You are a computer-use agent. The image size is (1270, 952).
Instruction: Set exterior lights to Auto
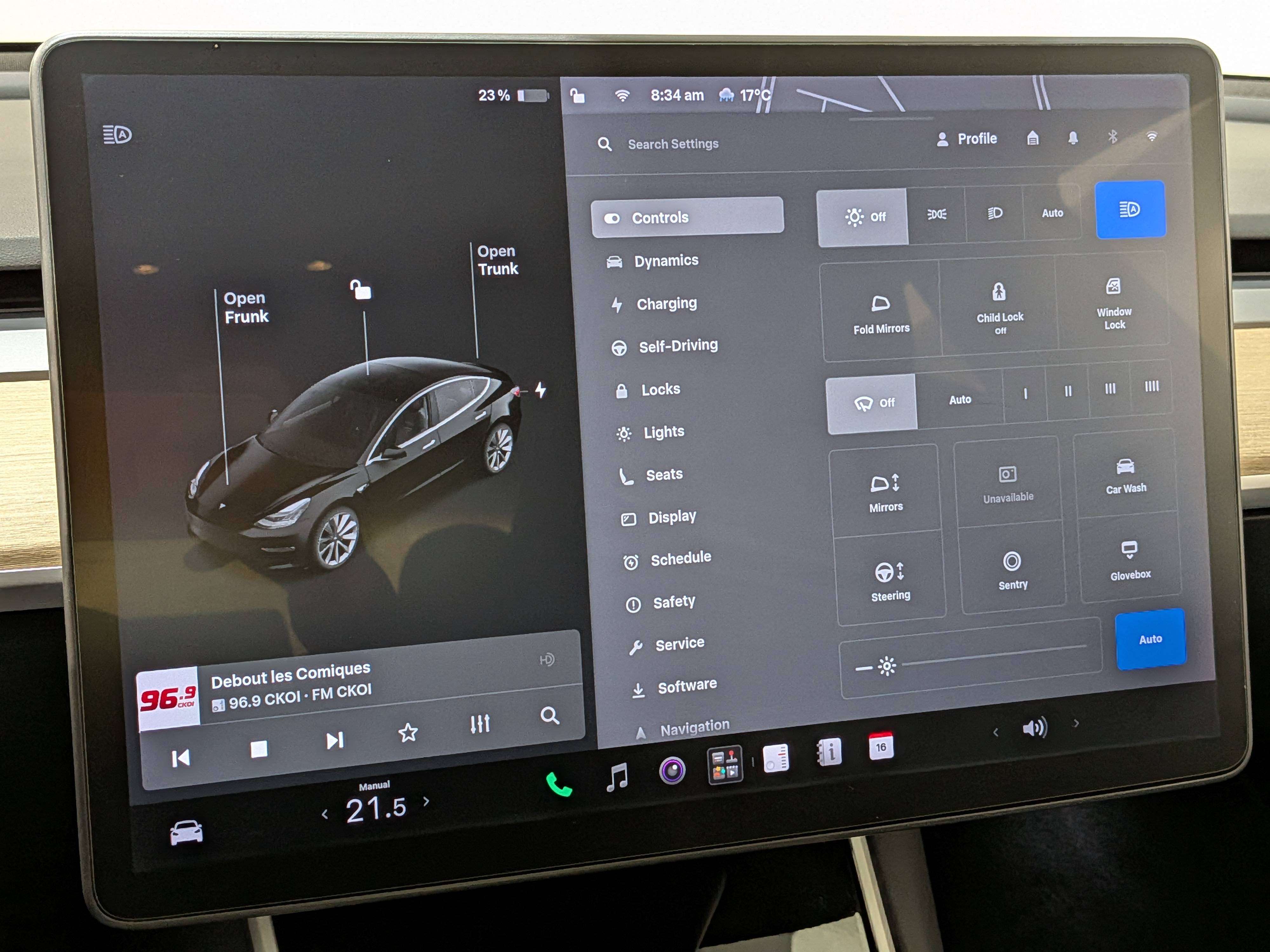click(1052, 213)
